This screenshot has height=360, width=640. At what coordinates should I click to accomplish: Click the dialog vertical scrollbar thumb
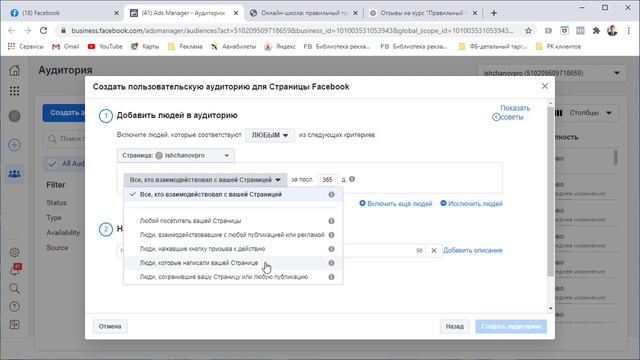pos(550,192)
